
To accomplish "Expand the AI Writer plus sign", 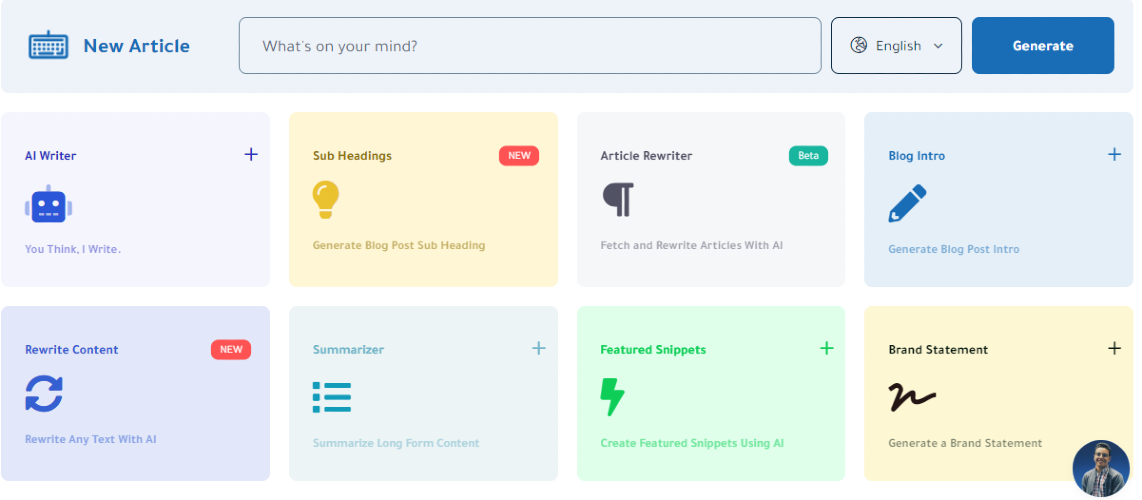I will 251,154.
